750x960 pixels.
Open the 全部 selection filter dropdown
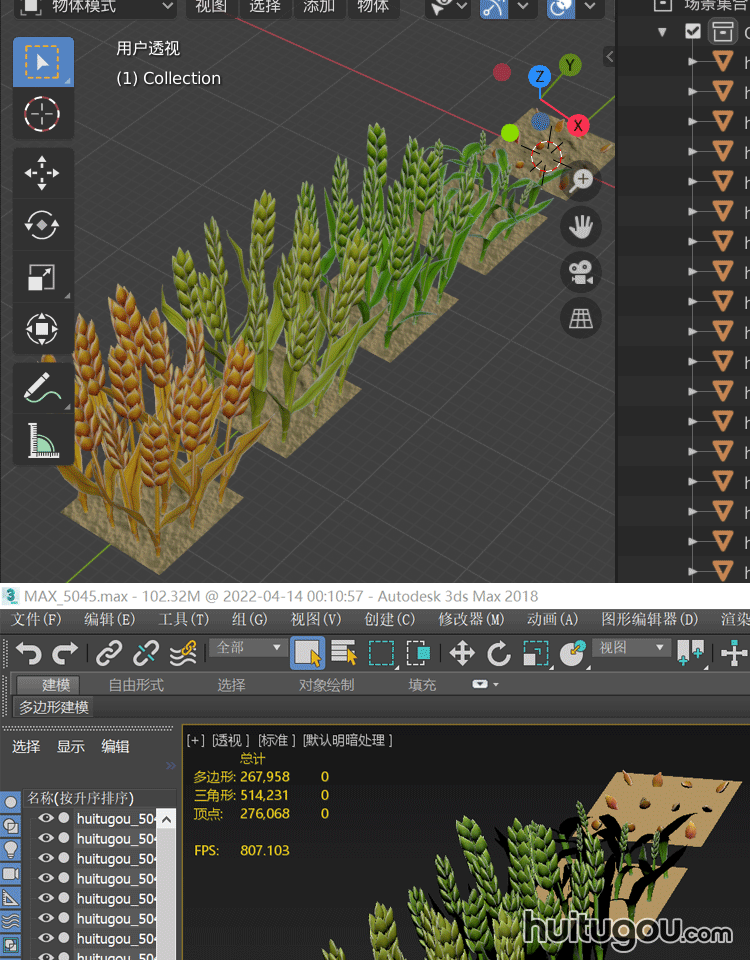[x=249, y=648]
